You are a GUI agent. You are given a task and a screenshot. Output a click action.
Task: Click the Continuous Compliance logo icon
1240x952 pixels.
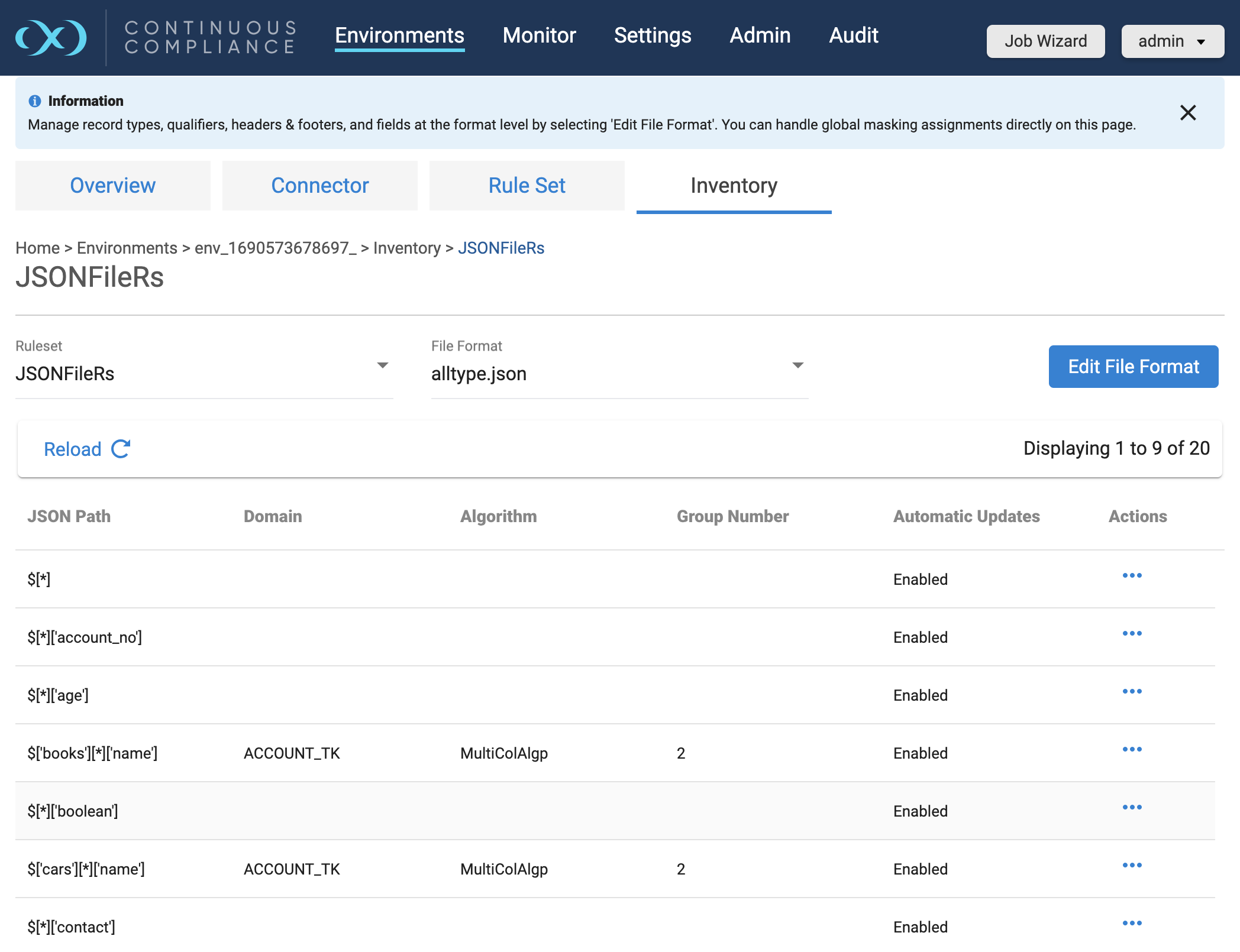[51, 38]
